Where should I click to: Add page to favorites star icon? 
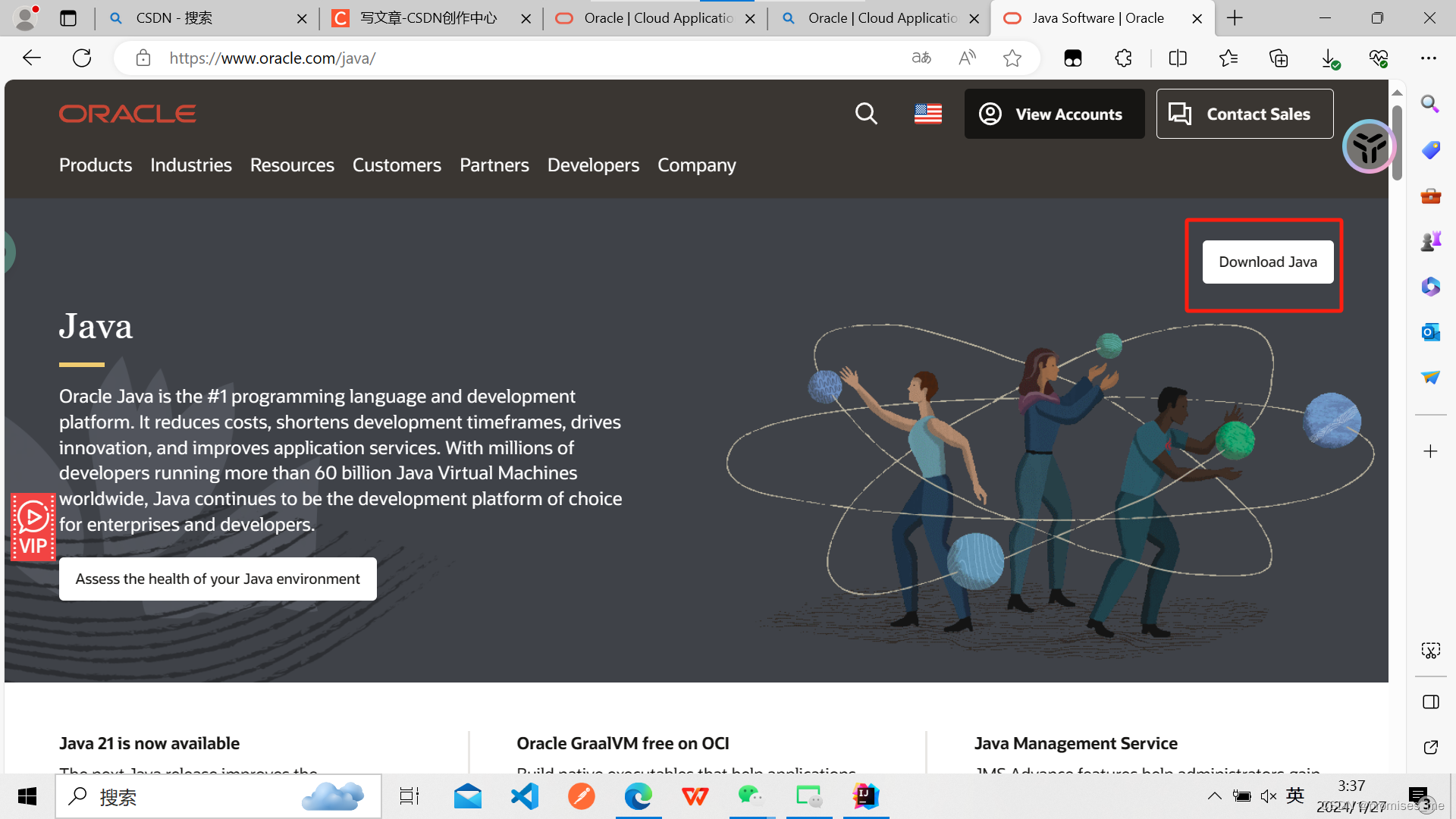point(1012,58)
